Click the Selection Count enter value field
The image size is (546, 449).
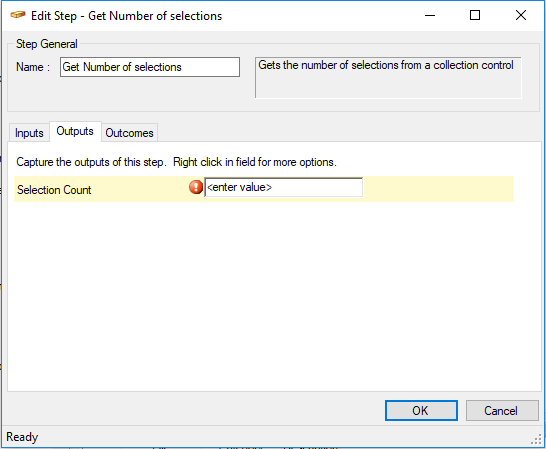(283, 187)
